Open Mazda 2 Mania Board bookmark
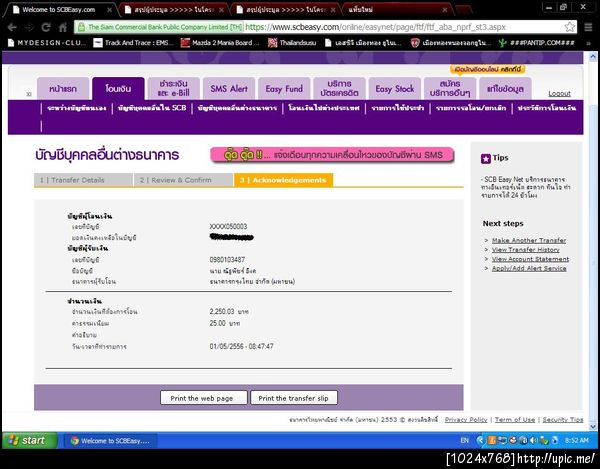The width and height of the screenshot is (600, 469). 220,43
